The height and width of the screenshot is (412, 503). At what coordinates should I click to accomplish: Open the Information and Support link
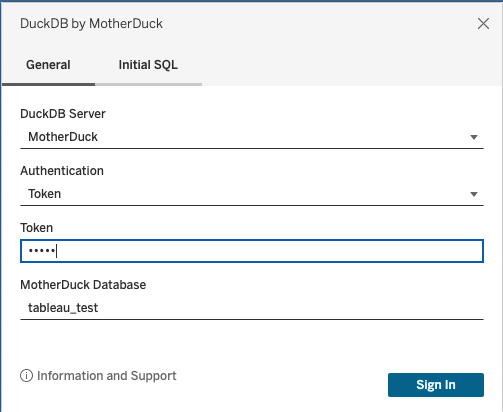pos(107,376)
